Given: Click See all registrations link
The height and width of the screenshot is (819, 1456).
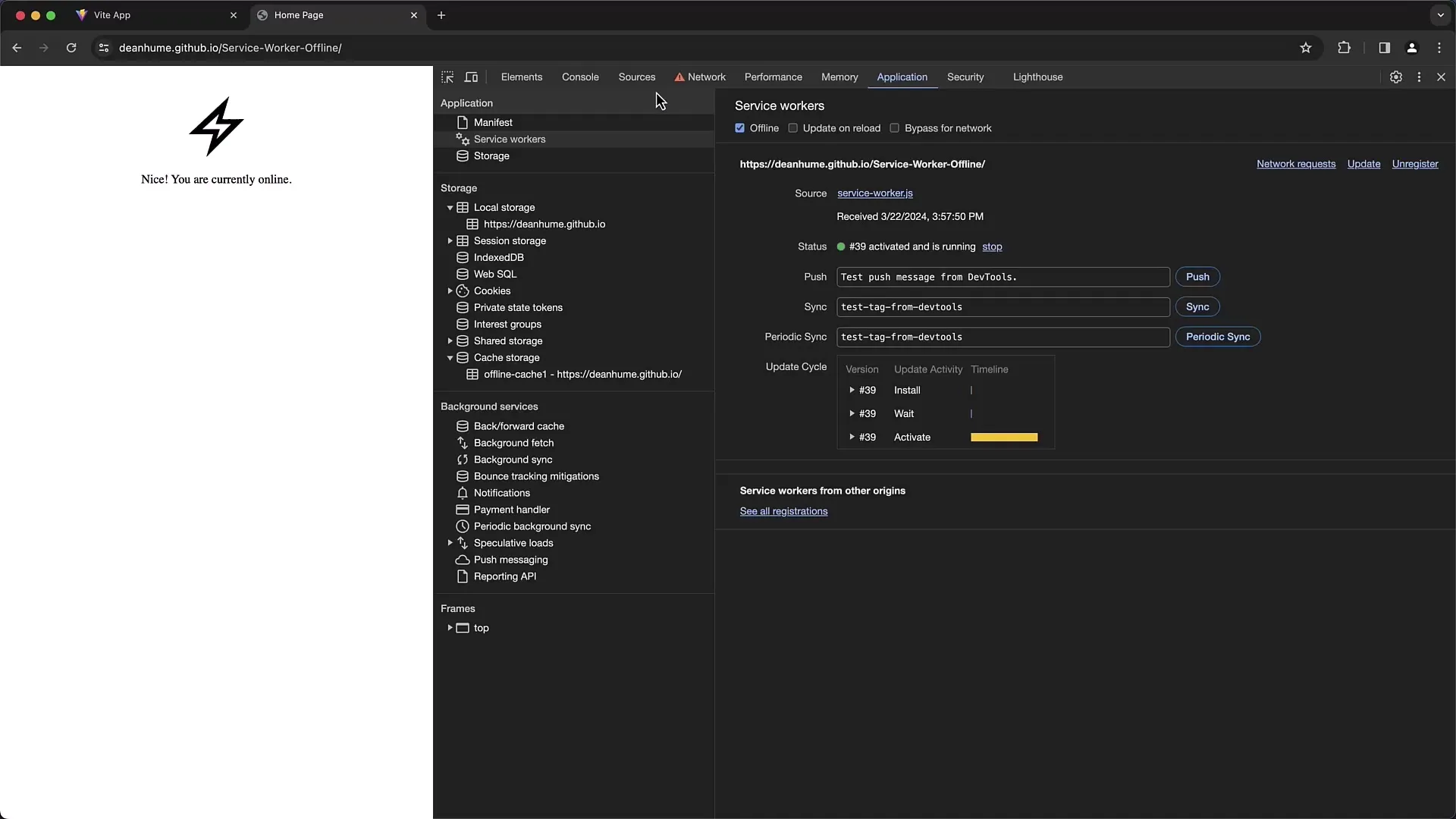Looking at the screenshot, I should [784, 511].
